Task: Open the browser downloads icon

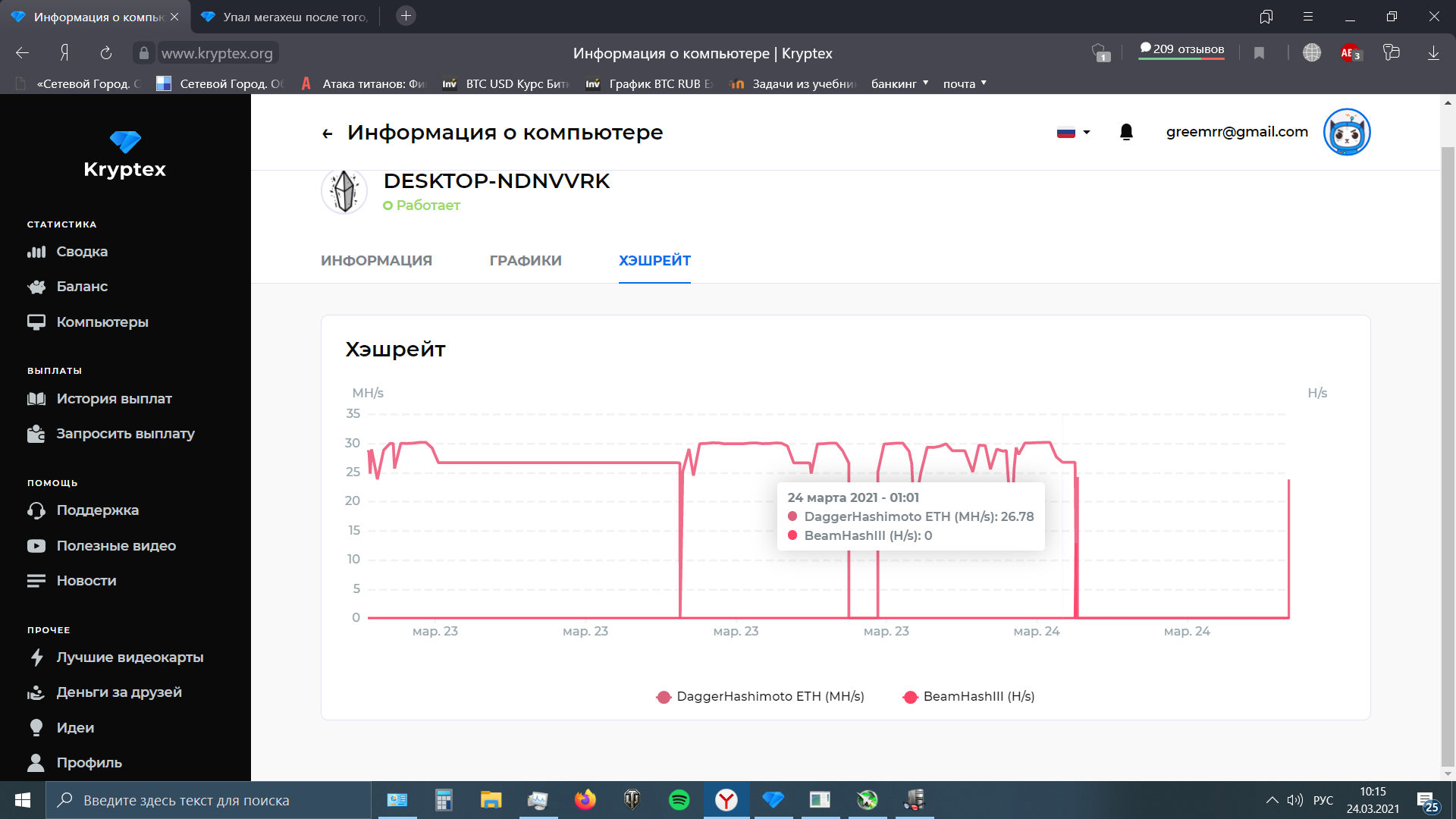Action: pos(1433,53)
